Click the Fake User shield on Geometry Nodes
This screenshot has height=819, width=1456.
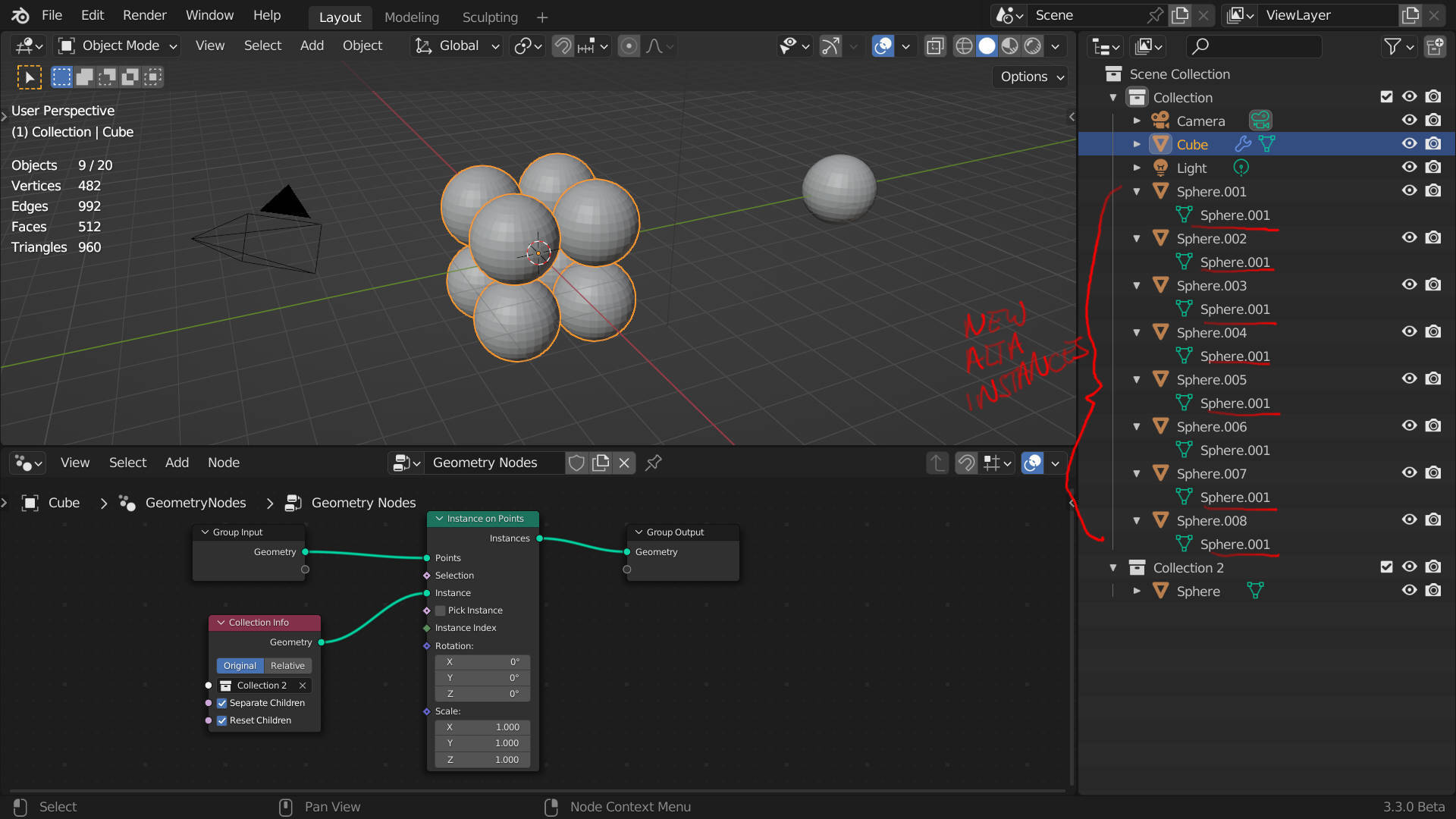[577, 463]
